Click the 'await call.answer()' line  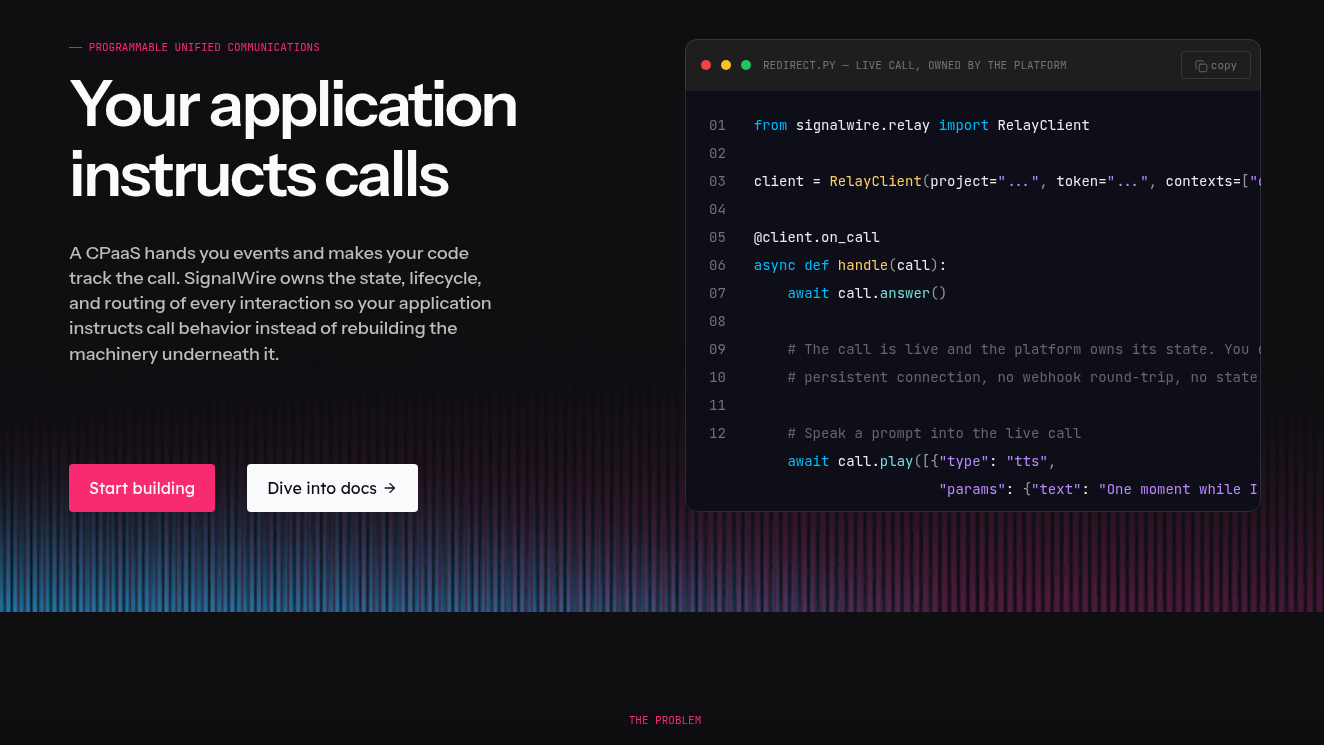coord(867,293)
